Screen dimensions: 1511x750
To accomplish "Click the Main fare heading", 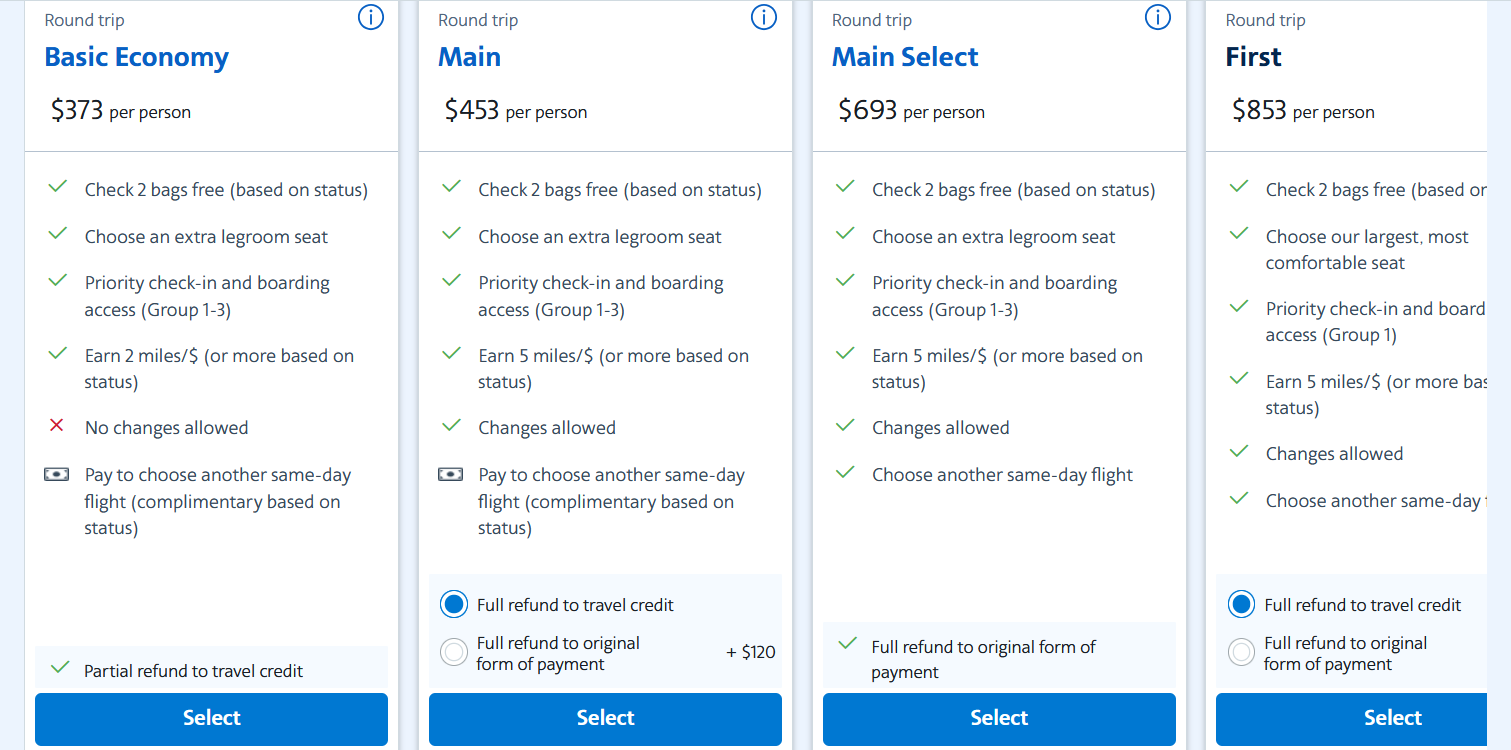I will pos(469,57).
